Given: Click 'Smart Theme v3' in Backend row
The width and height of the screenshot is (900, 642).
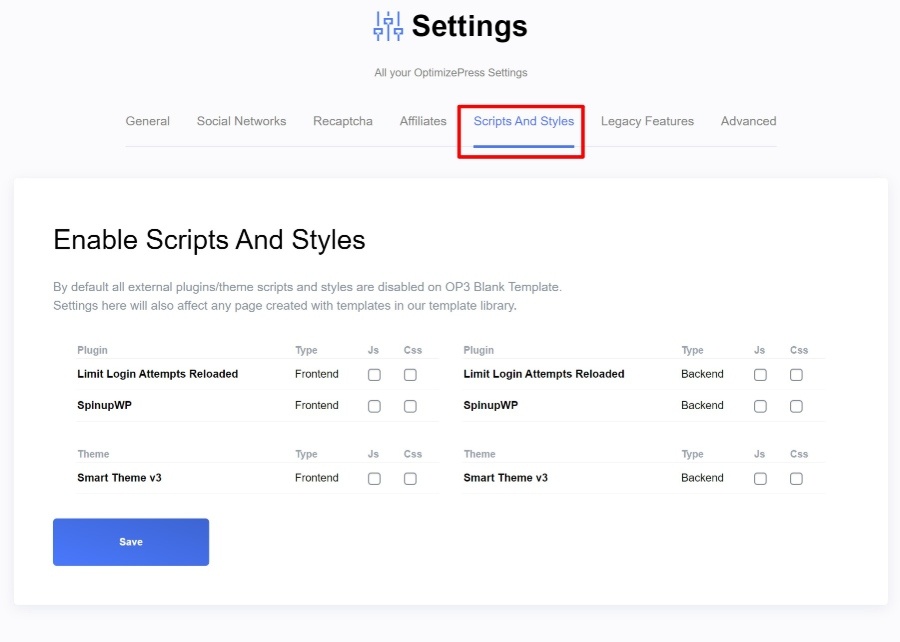Looking at the screenshot, I should click(506, 478).
